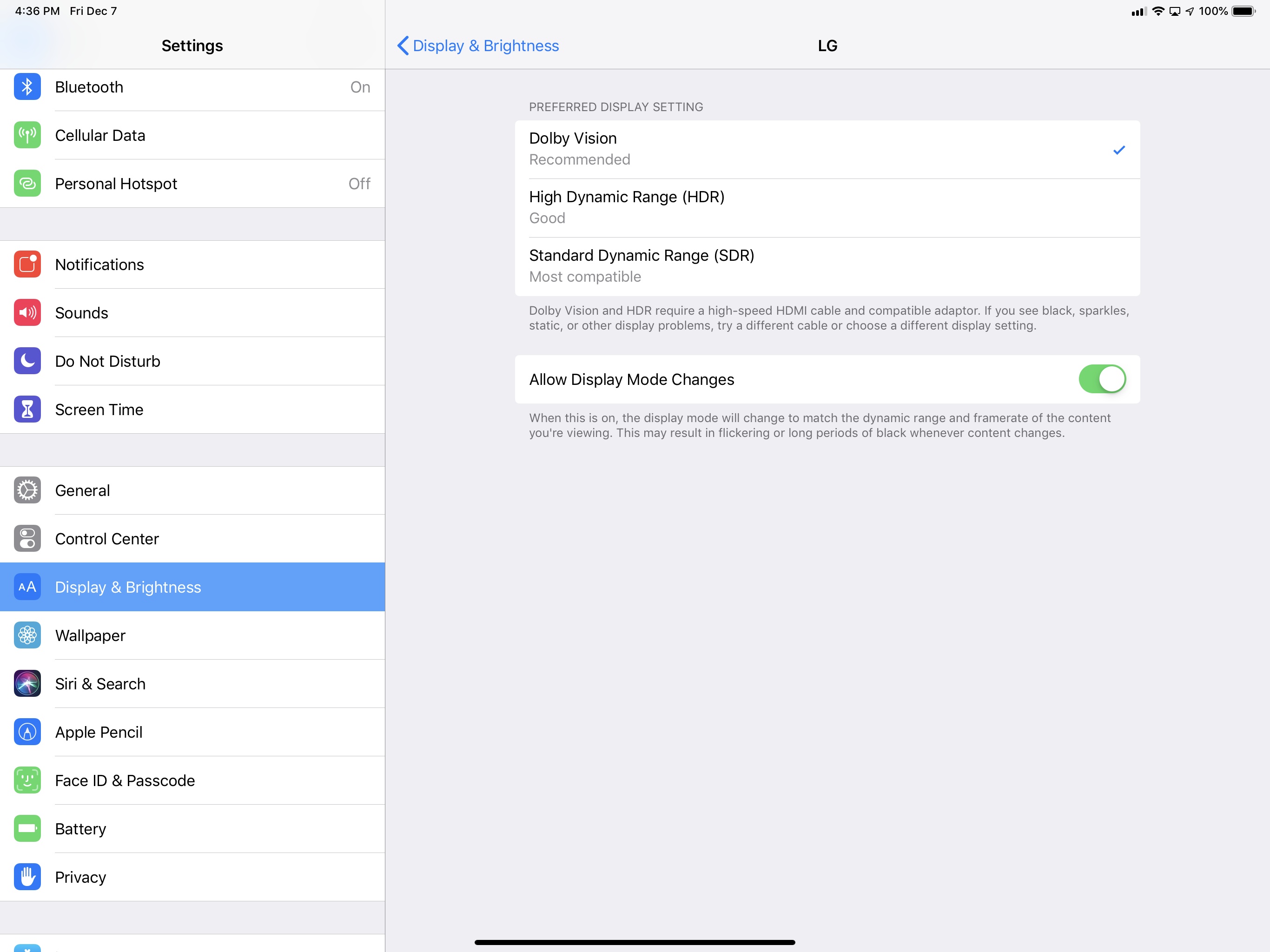Tap the 'Recommended' subtitle text

click(x=579, y=159)
